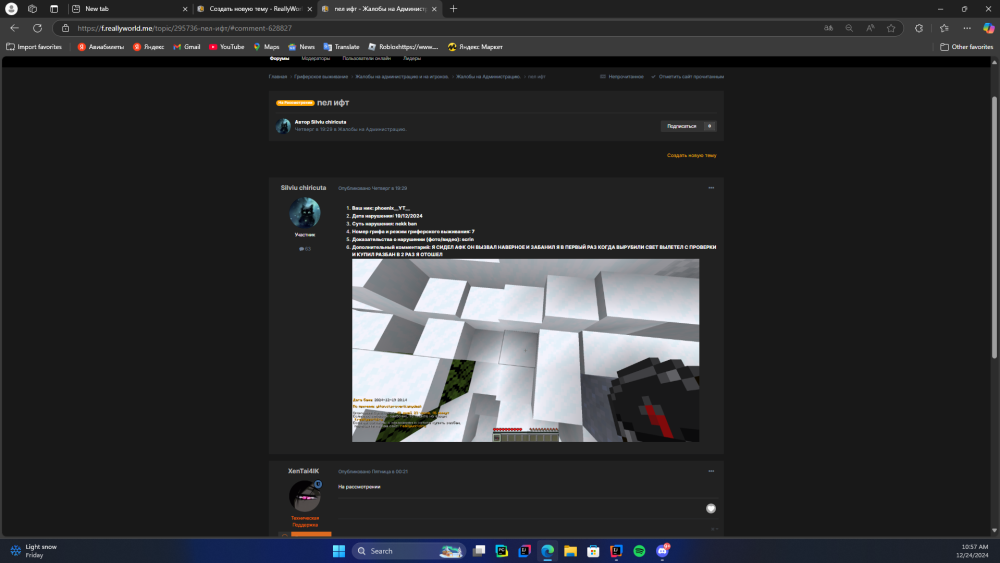The width and height of the screenshot is (1000, 563).
Task: Activate the Read aloud icon
Action: pos(870,28)
